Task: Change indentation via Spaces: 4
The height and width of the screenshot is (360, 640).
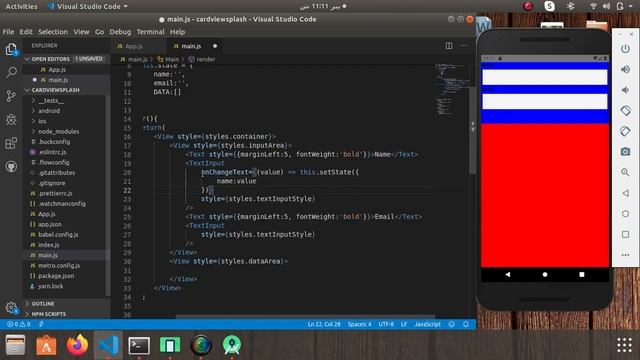Action: (x=359, y=324)
